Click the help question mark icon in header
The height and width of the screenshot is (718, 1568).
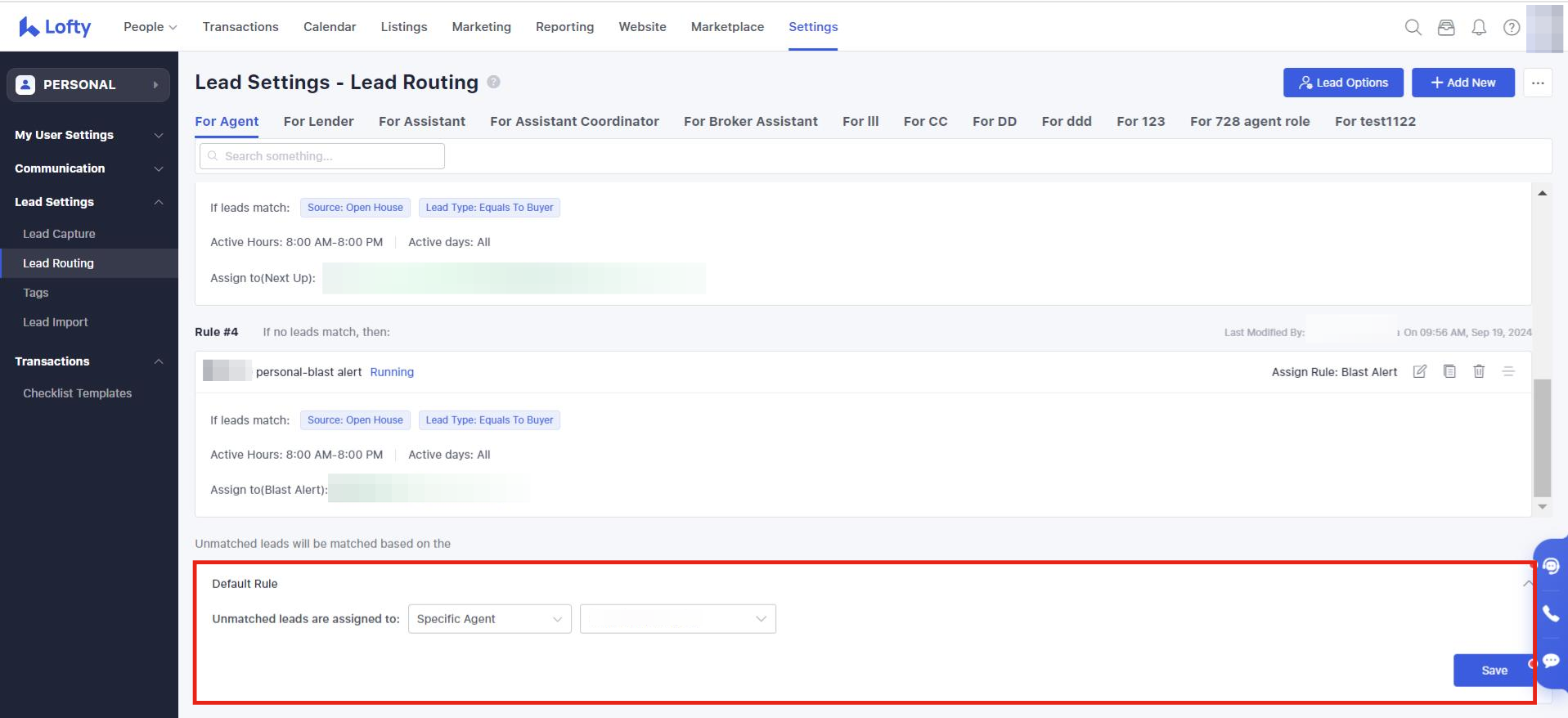coord(1512,27)
